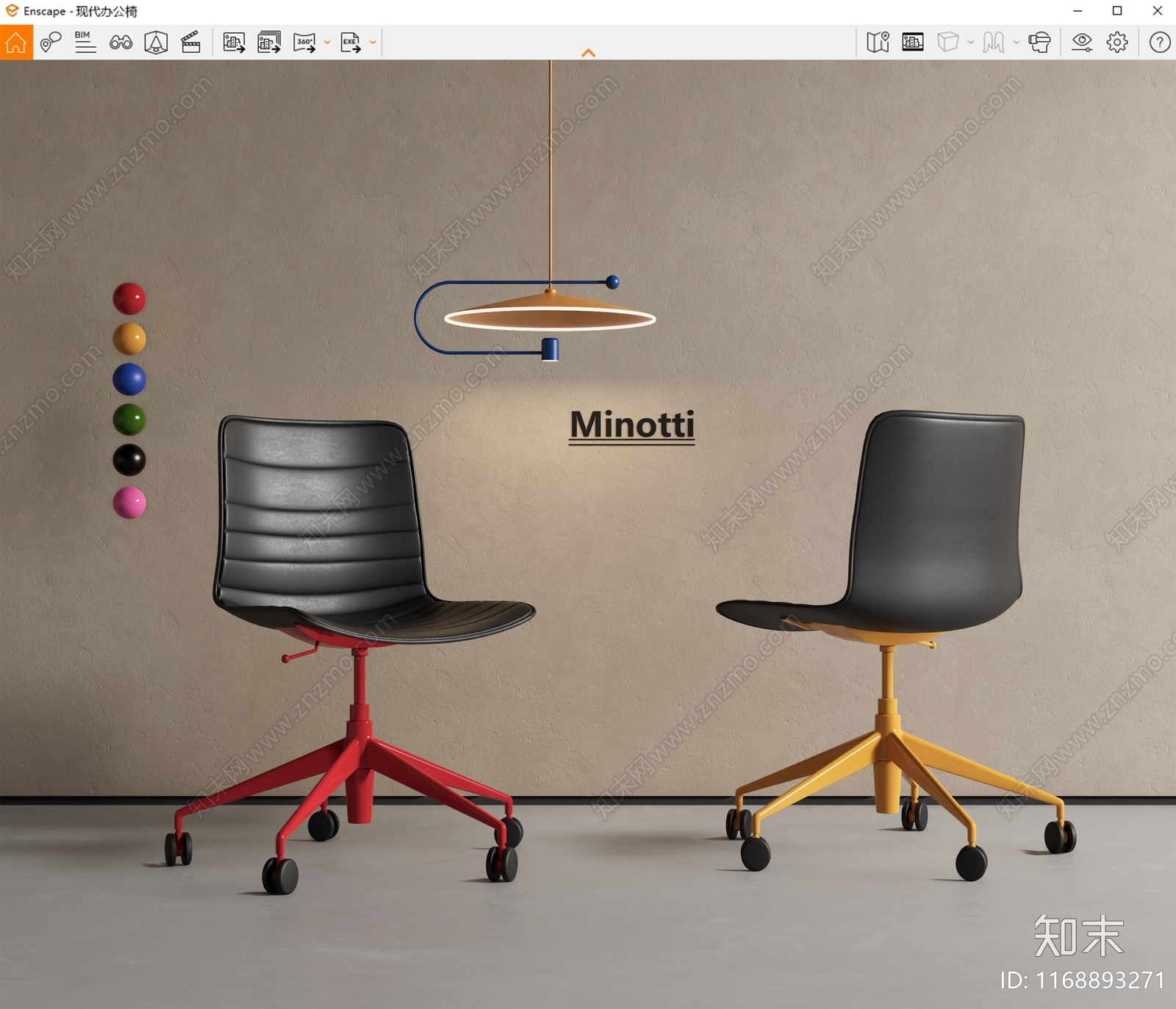Expand the 360 panorama dropdown arrow
The width and height of the screenshot is (1176, 1009).
tap(327, 43)
